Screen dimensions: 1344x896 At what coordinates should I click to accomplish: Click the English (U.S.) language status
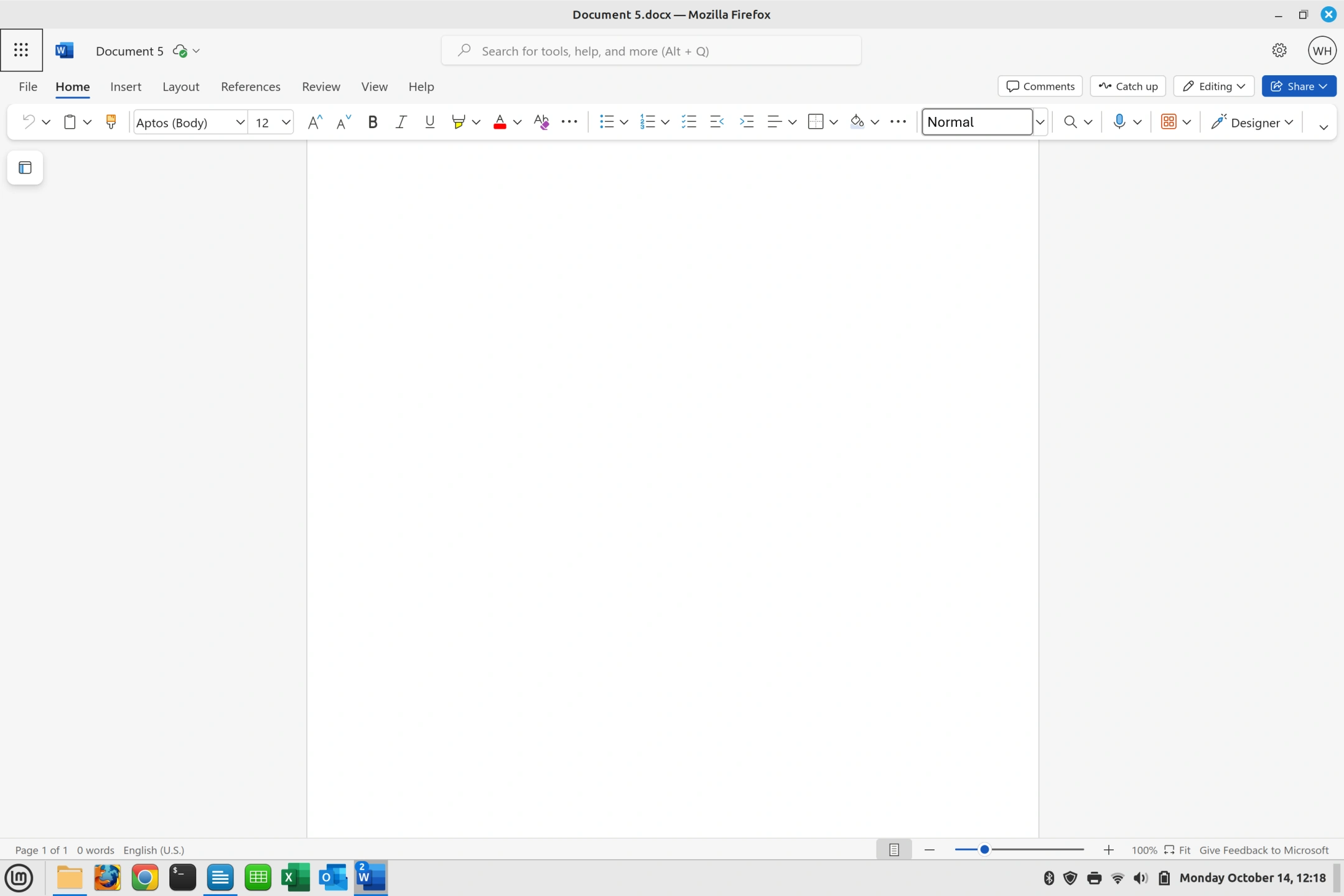click(x=154, y=850)
